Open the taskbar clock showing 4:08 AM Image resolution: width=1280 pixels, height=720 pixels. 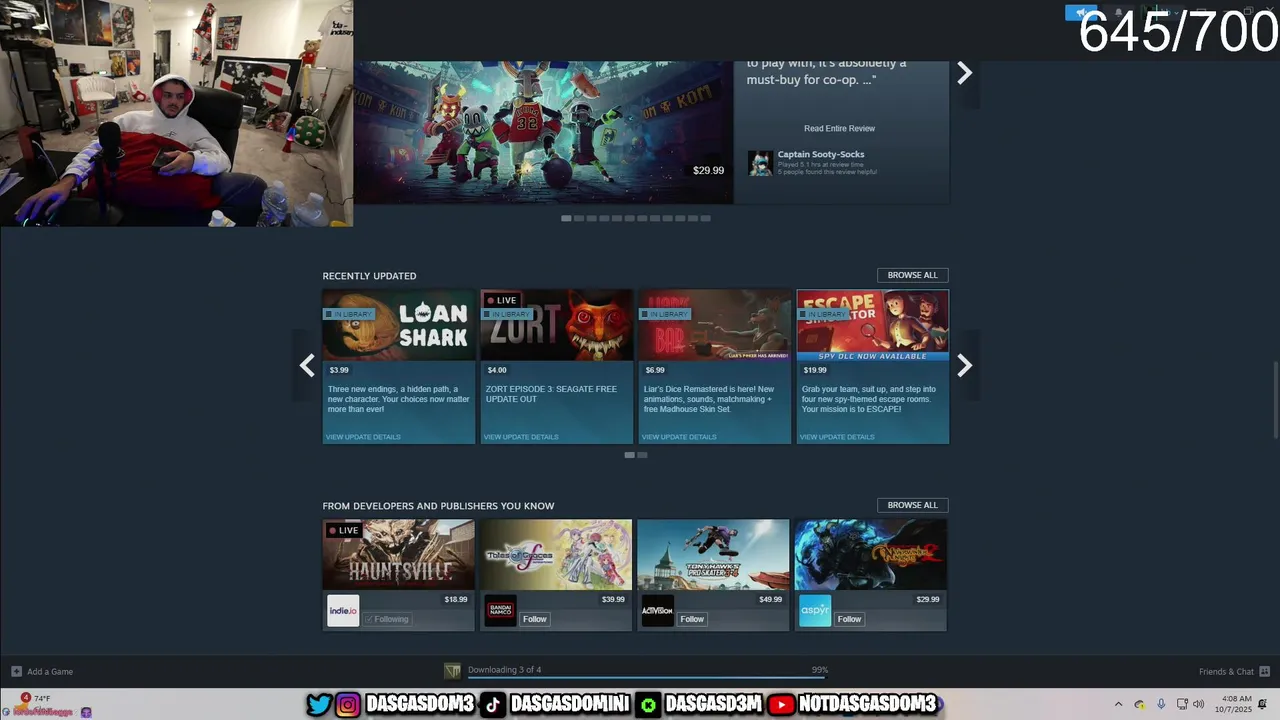pos(1233,704)
